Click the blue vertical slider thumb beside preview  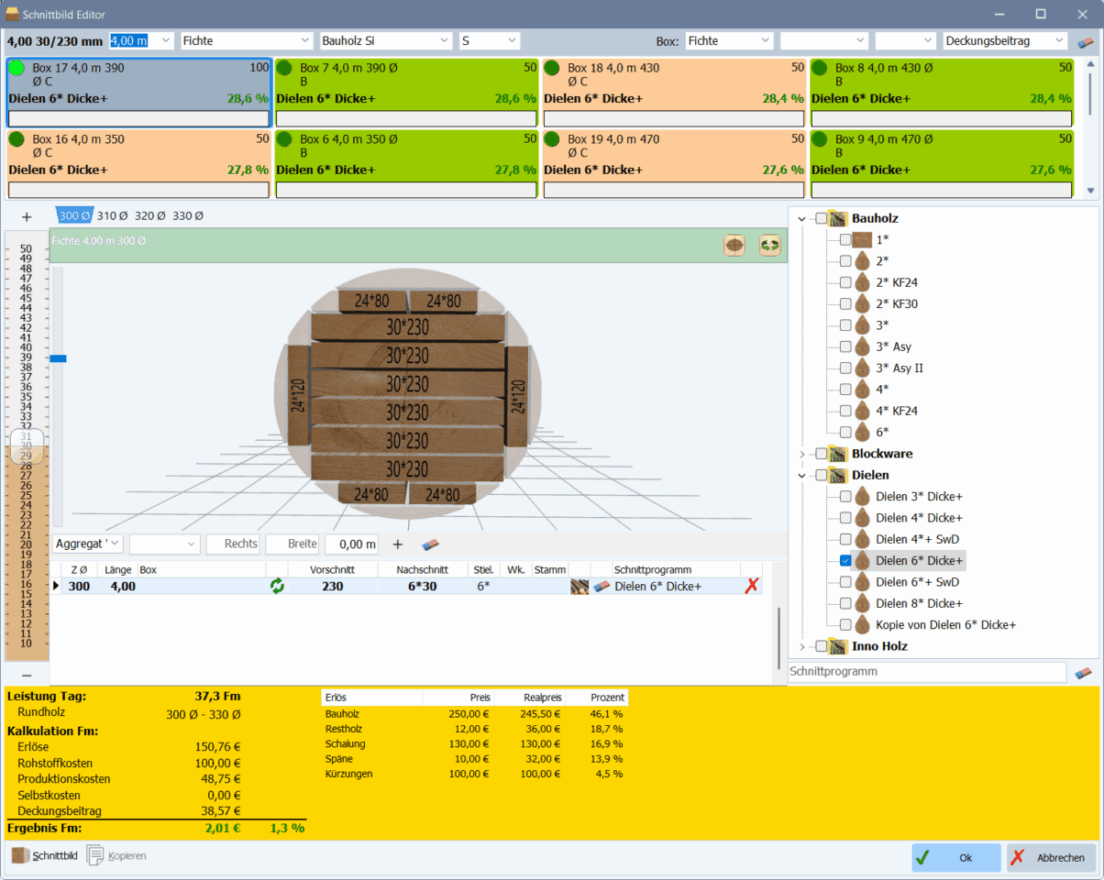pos(58,359)
